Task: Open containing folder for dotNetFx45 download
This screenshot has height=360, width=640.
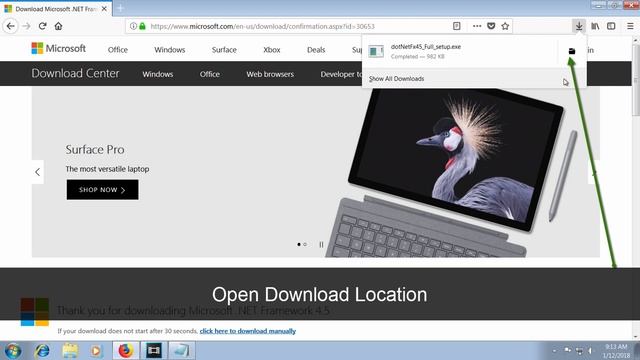Action: 572,51
